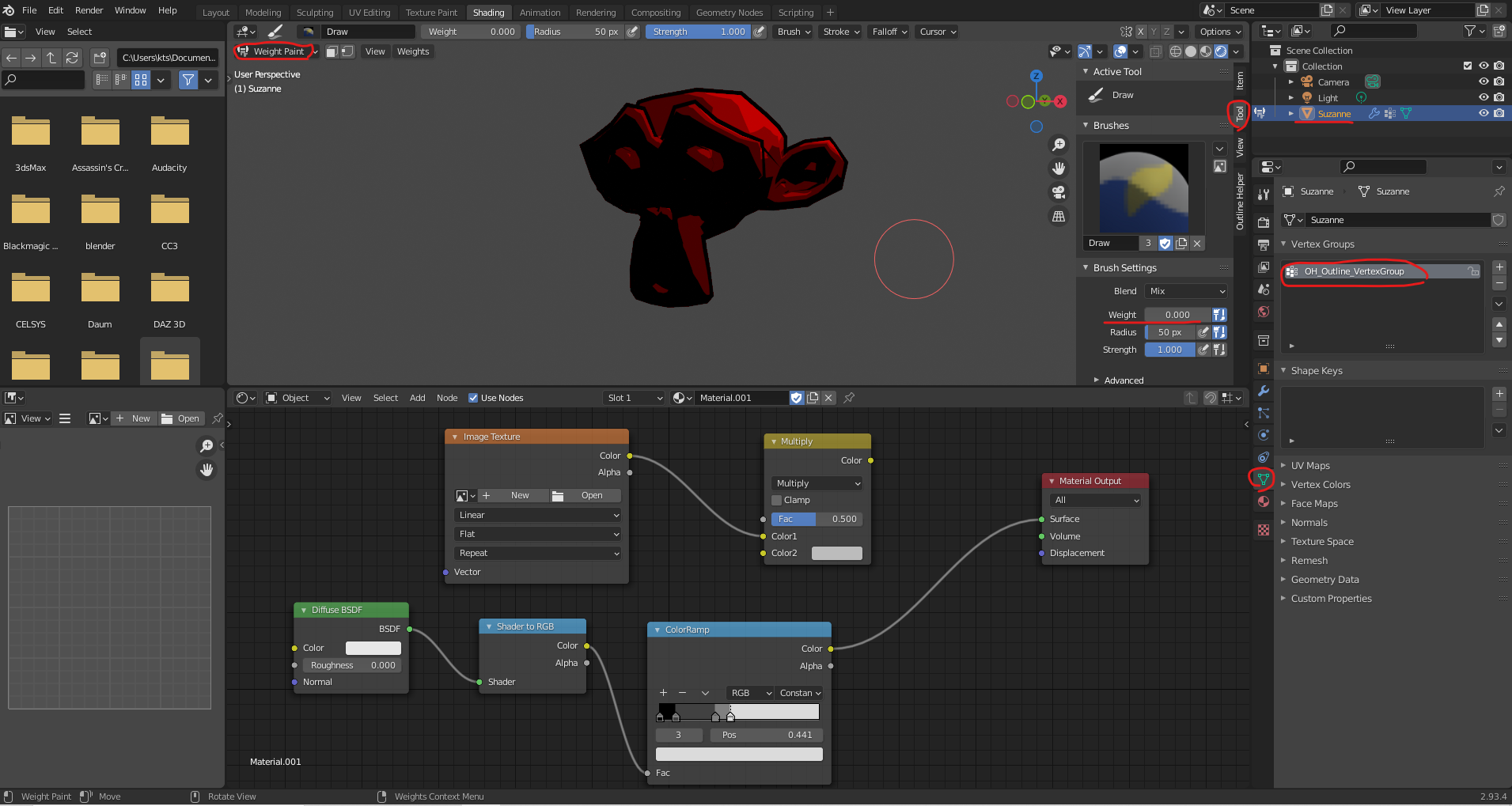Toggle Collection exclude checkbox in outliner
Screen dimensions: 1512x806
[1468, 66]
